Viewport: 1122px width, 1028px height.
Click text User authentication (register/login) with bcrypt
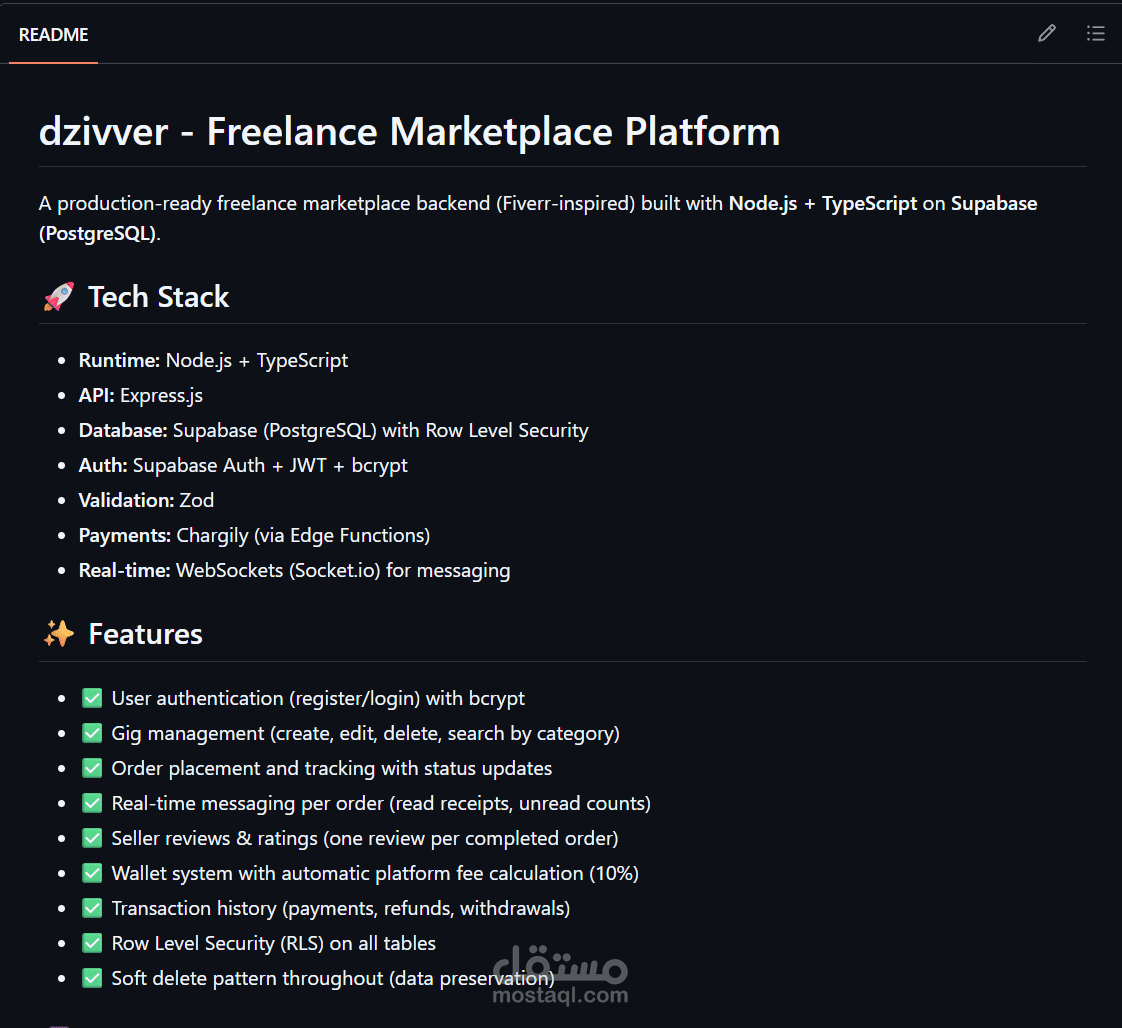318,698
